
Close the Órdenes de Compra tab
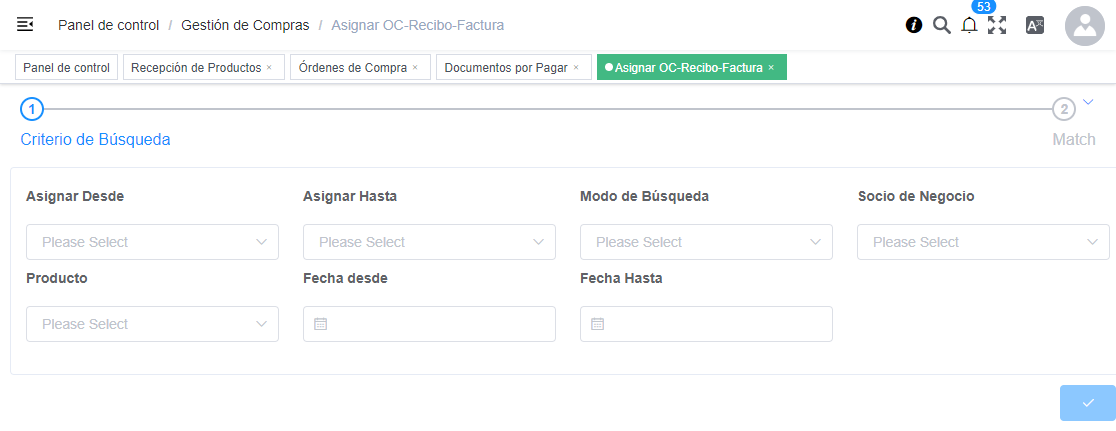click(x=415, y=68)
